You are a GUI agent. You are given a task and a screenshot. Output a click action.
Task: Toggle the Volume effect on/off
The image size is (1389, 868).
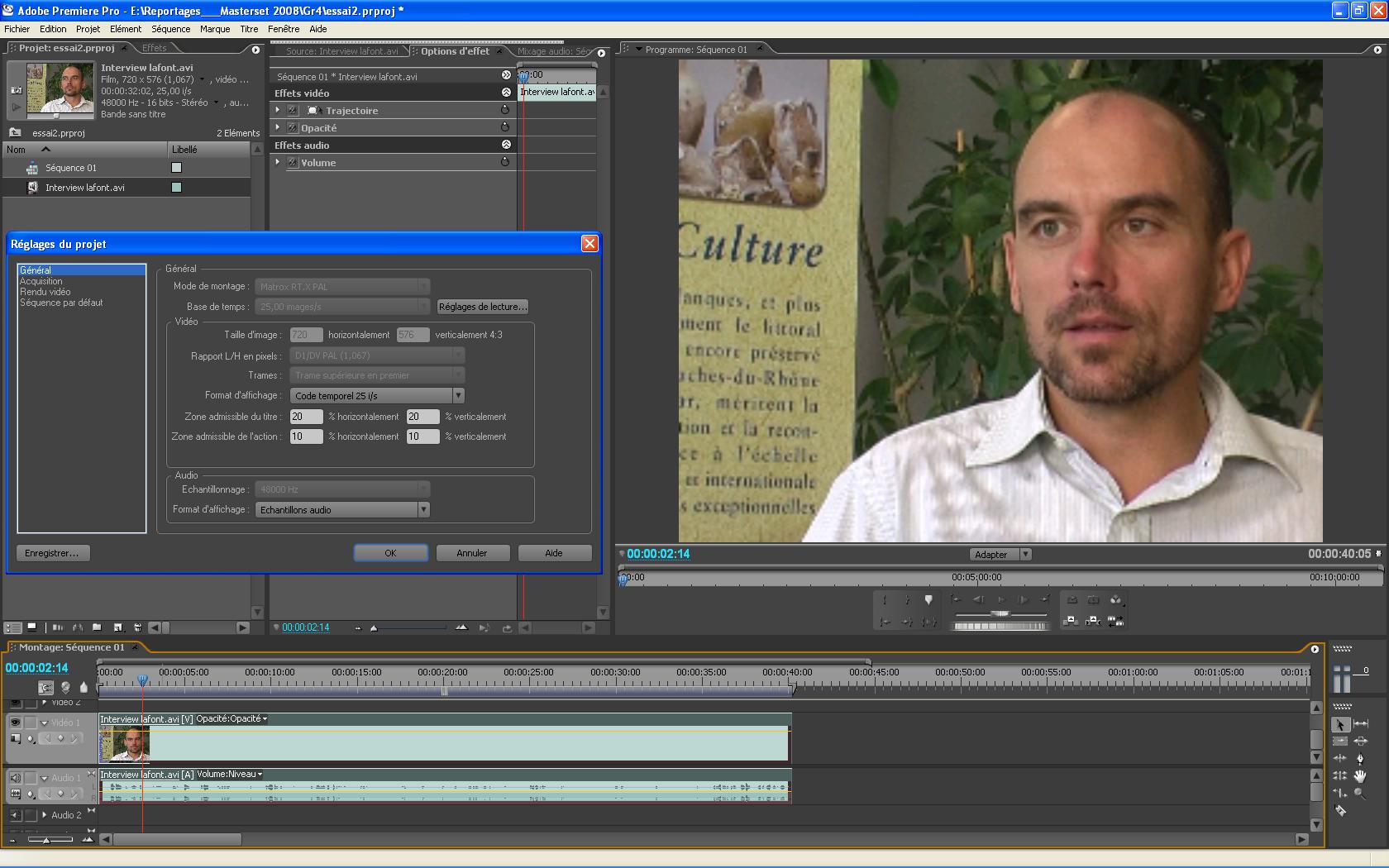(x=292, y=162)
